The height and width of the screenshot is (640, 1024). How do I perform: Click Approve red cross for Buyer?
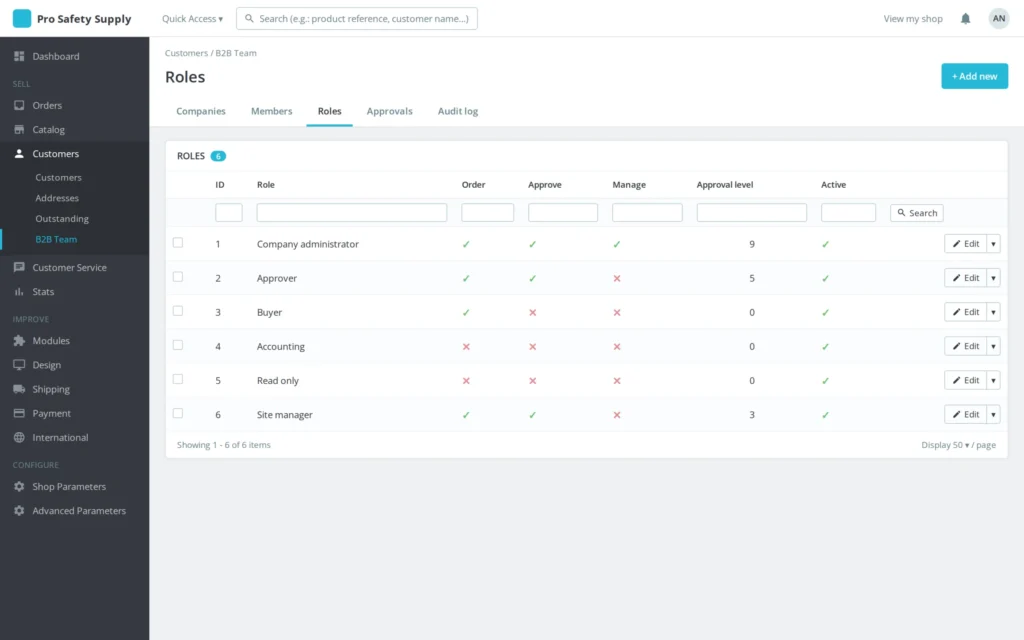click(x=532, y=312)
